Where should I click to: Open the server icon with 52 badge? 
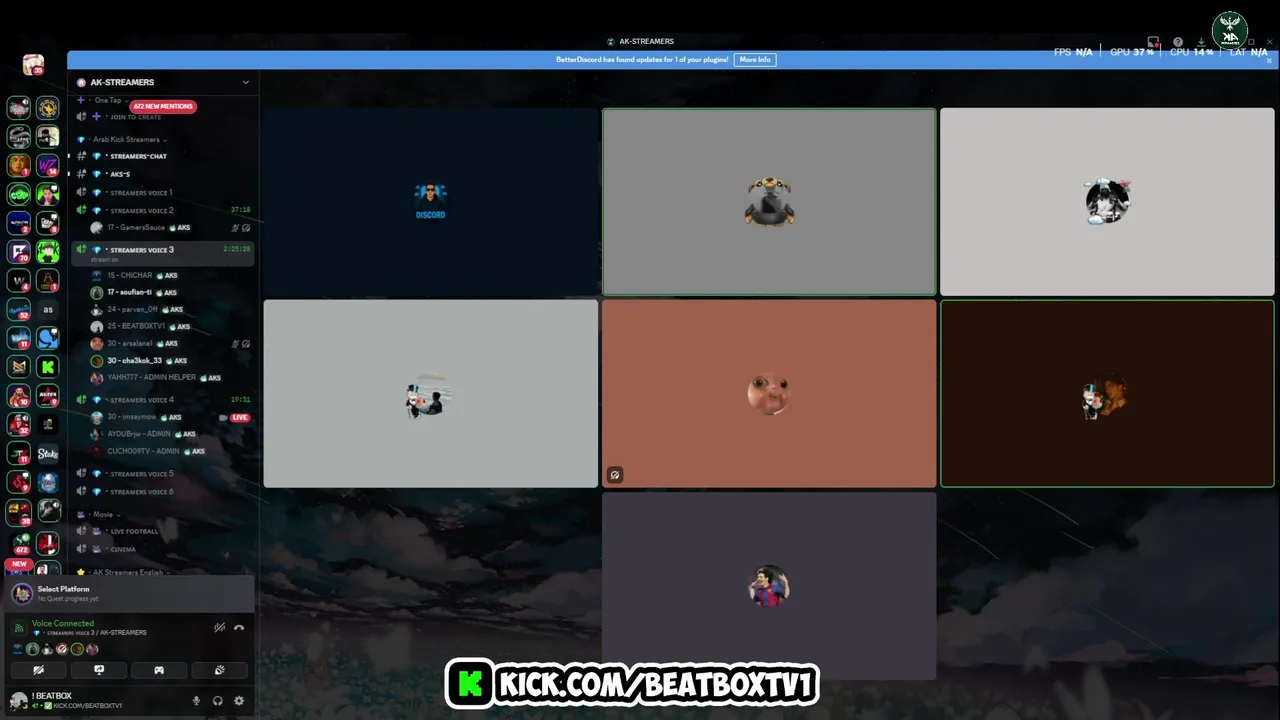click(x=19, y=310)
